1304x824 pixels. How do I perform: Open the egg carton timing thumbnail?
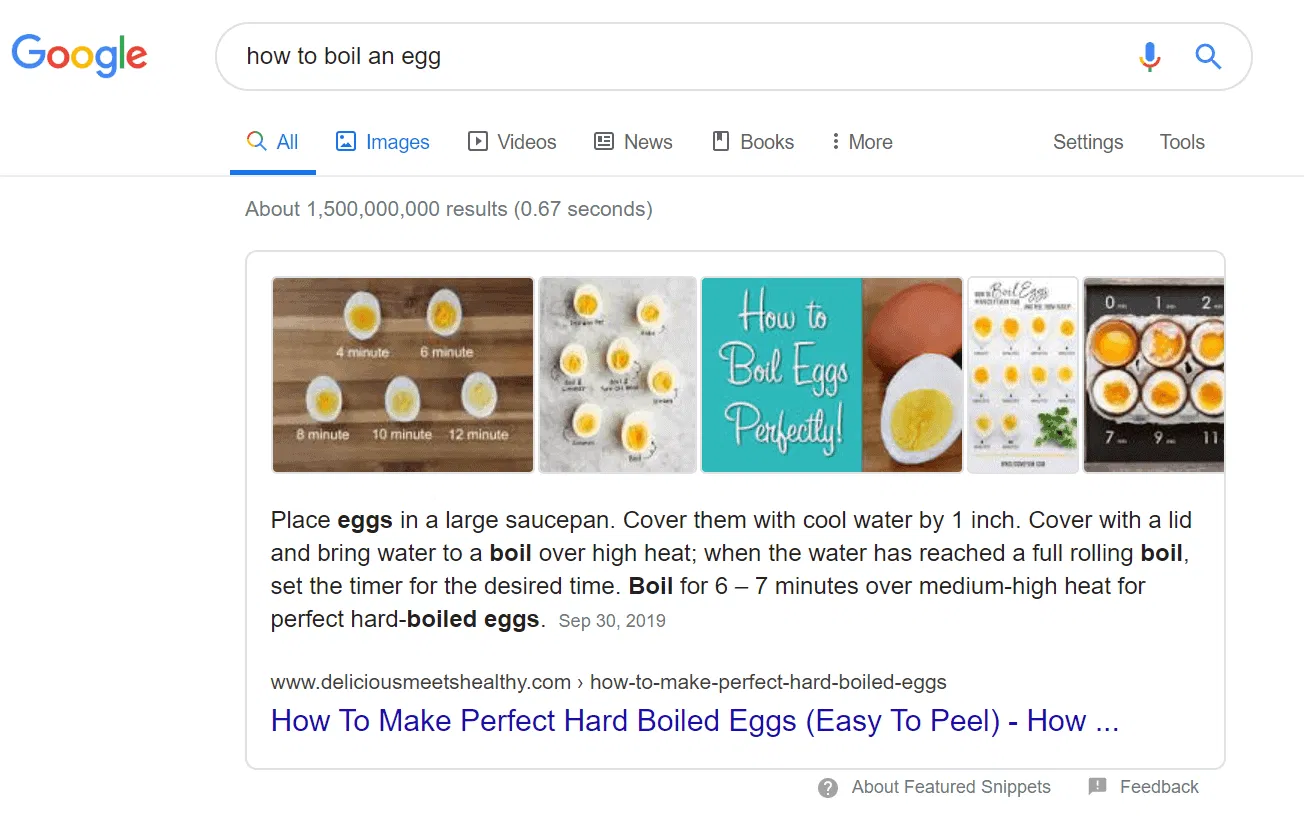tap(1153, 375)
